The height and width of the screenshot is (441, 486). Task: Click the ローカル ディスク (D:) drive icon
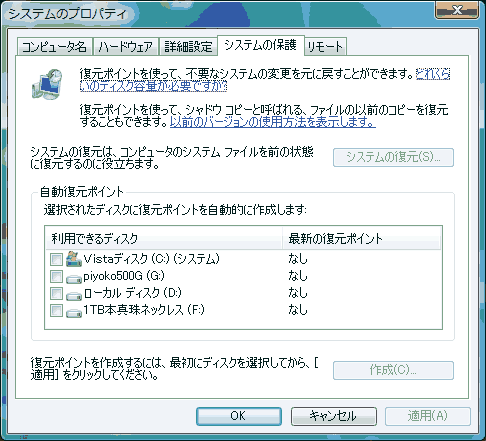[74, 295]
